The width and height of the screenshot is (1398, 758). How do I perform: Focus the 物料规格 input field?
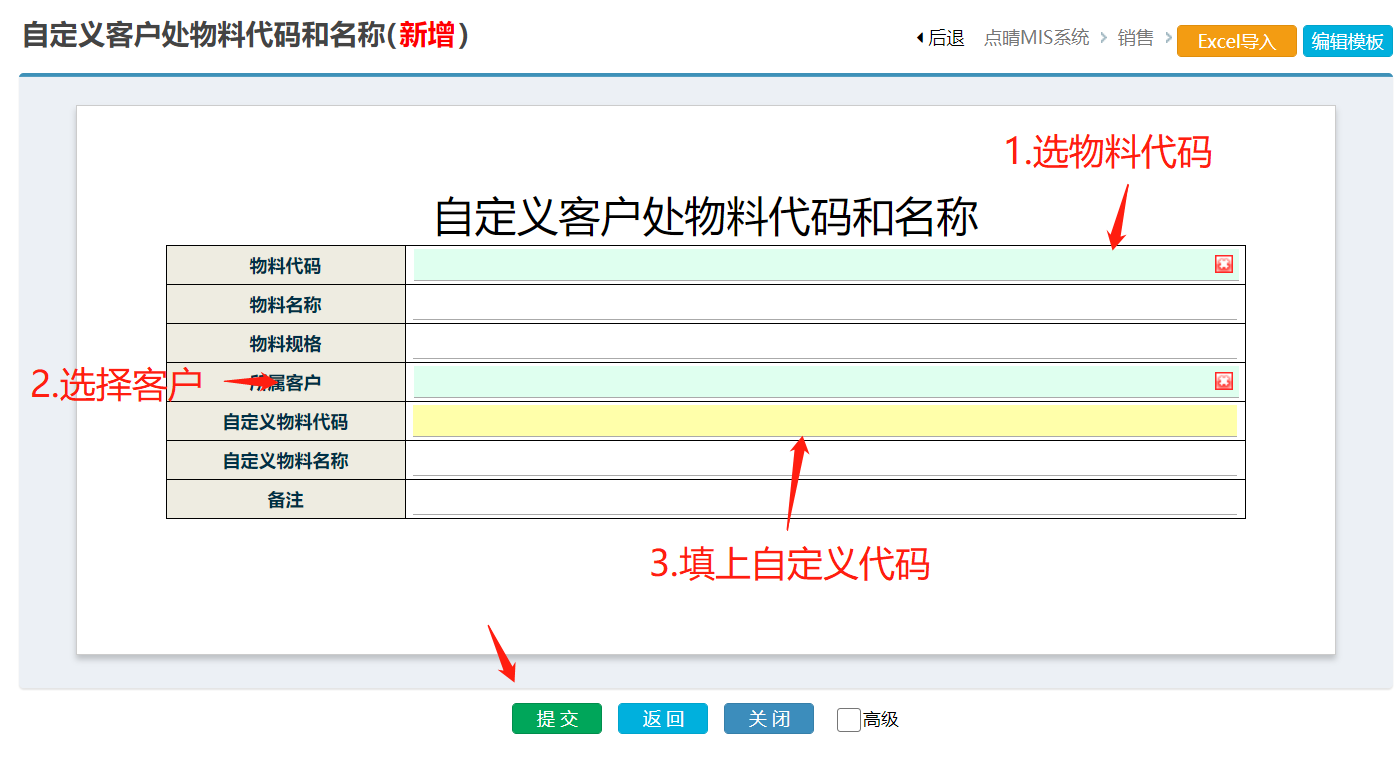pos(825,343)
